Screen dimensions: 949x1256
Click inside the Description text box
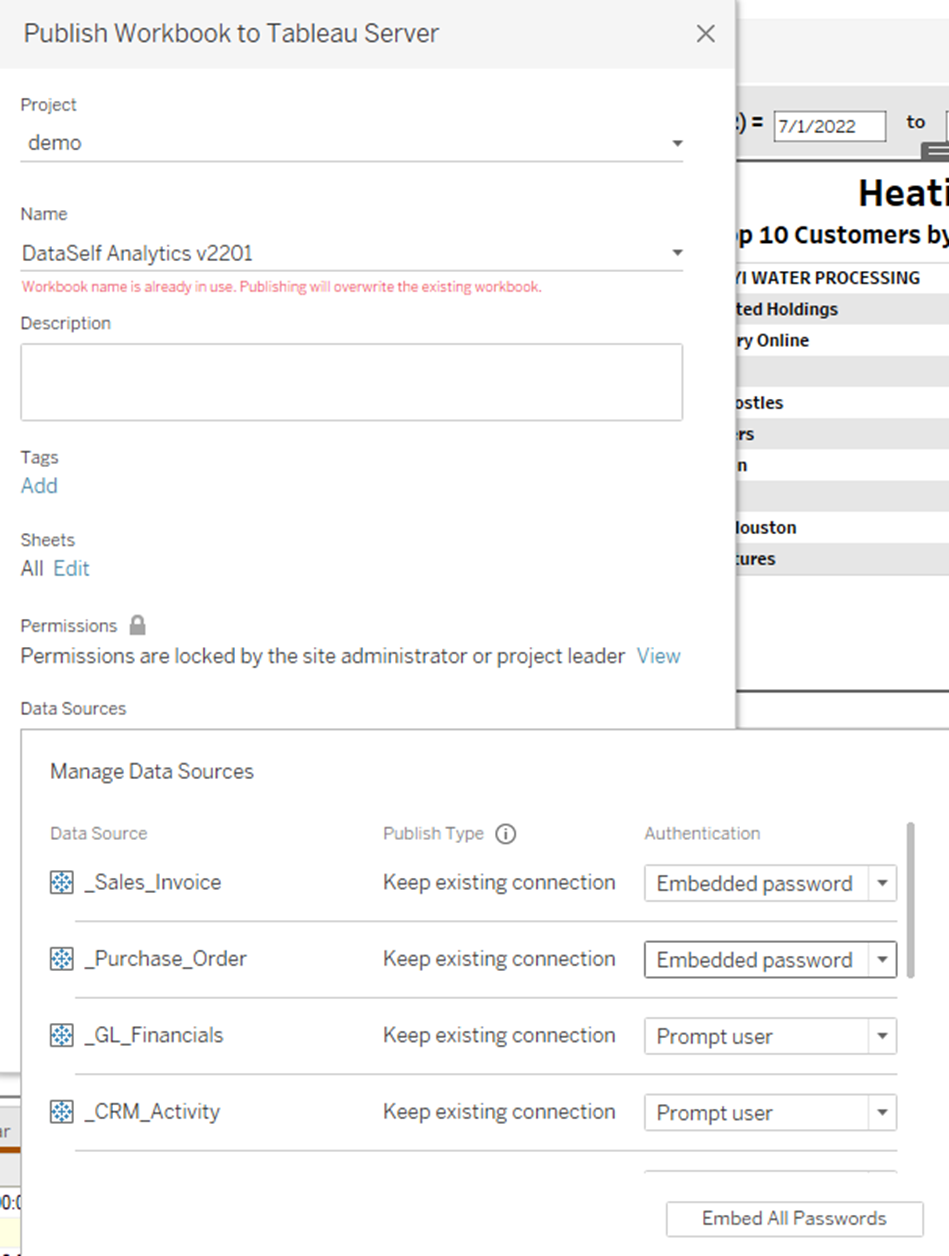350,381
